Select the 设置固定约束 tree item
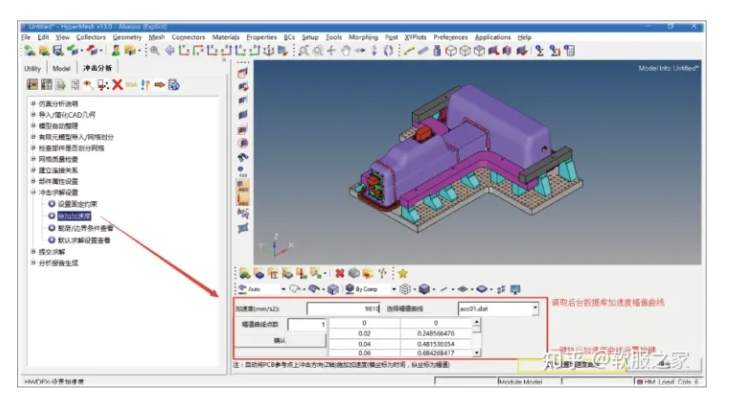Image resolution: width=756 pixels, height=417 pixels. (77, 204)
